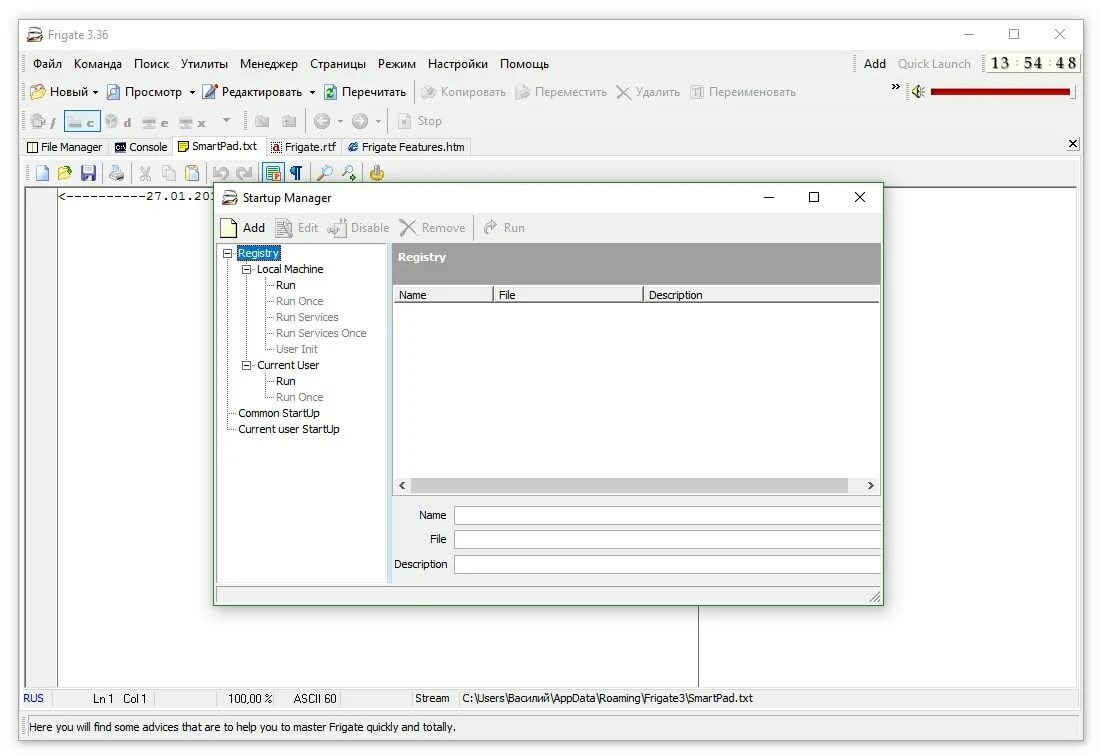Click Add in Startup Manager toolbar

point(243,228)
